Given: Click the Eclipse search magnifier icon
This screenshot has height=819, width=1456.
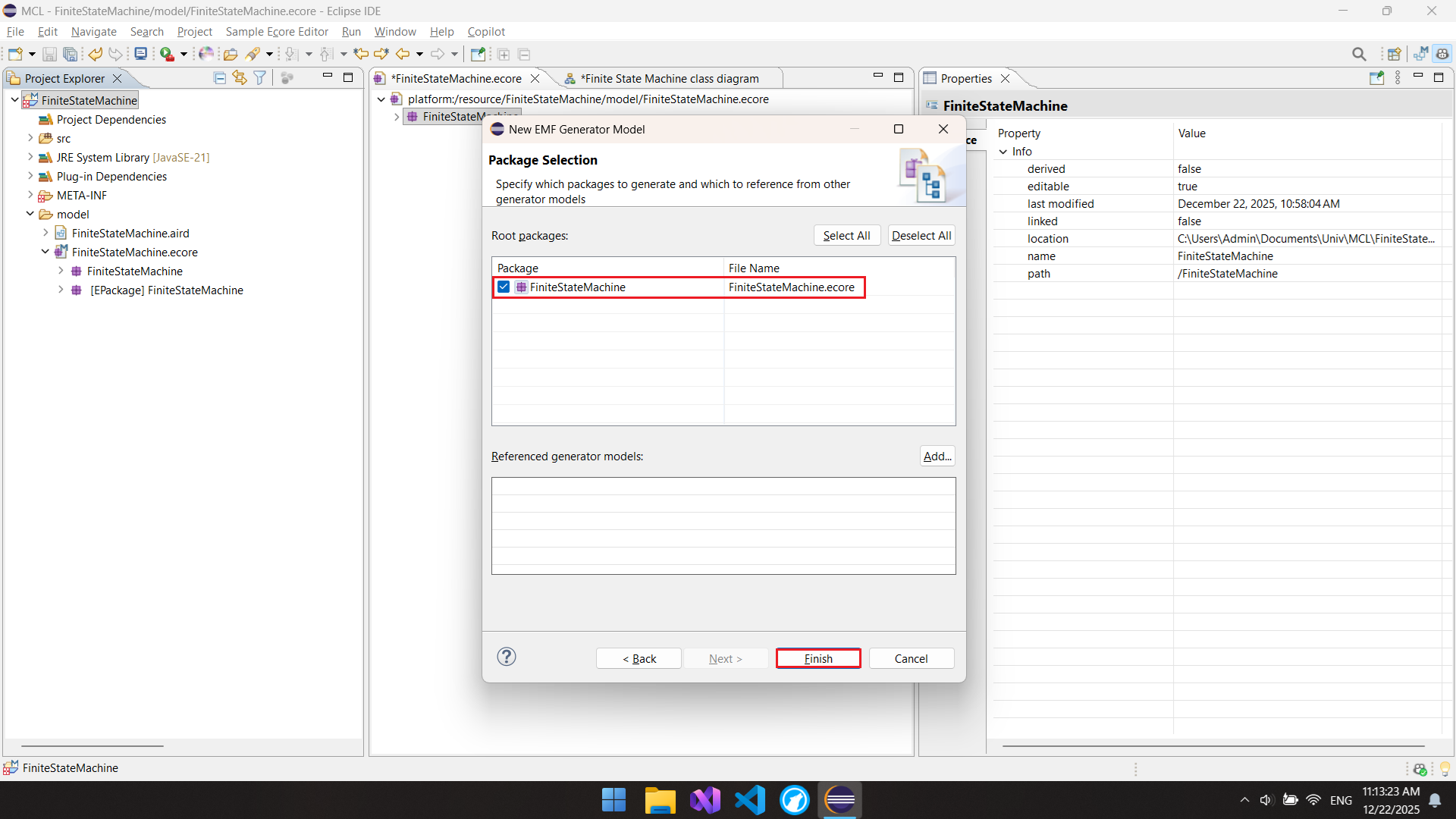Looking at the screenshot, I should tap(1359, 54).
